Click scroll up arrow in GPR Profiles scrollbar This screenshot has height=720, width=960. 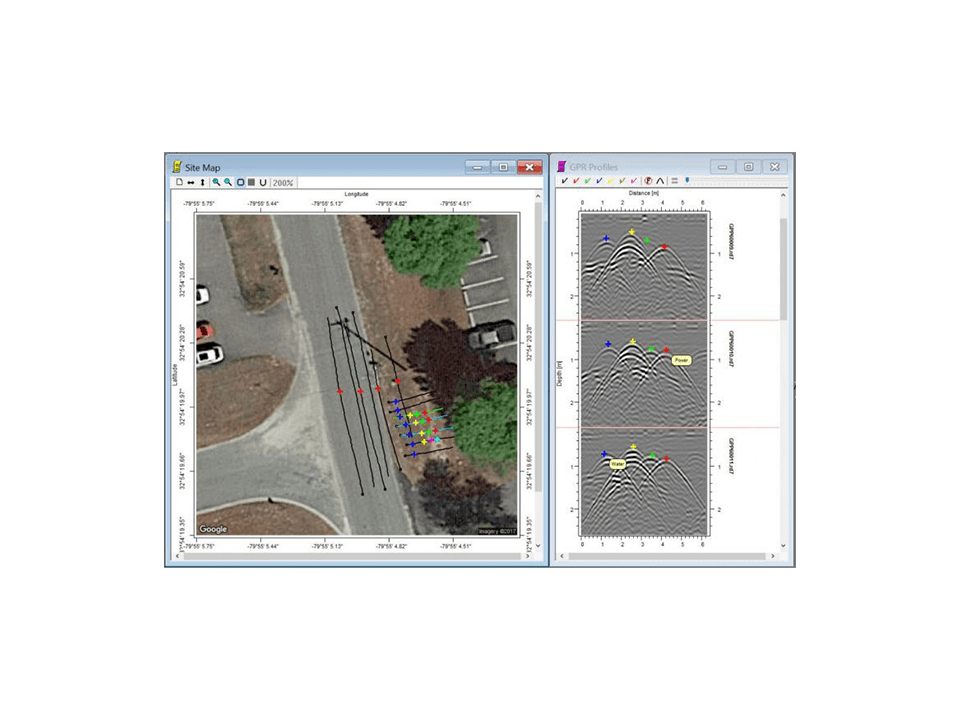[x=783, y=195]
